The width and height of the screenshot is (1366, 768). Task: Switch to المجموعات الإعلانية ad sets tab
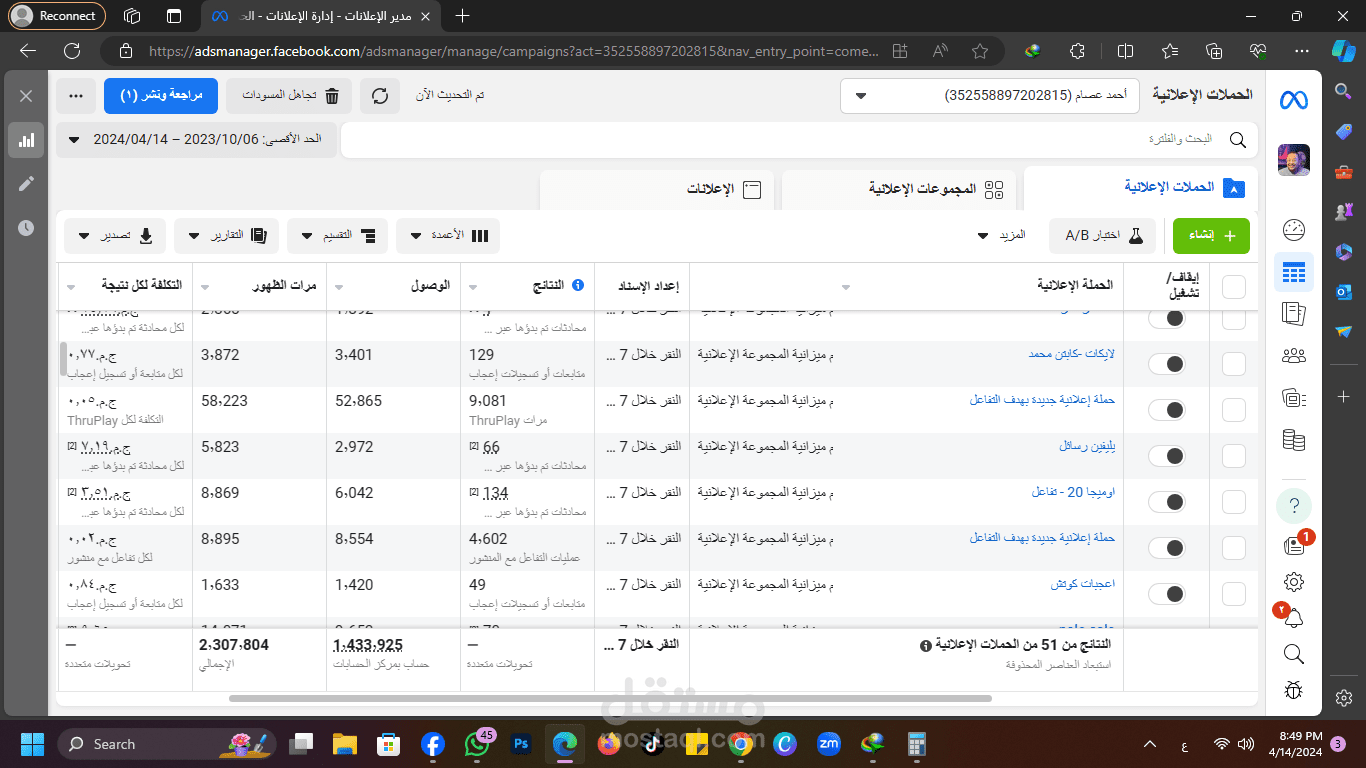899,189
